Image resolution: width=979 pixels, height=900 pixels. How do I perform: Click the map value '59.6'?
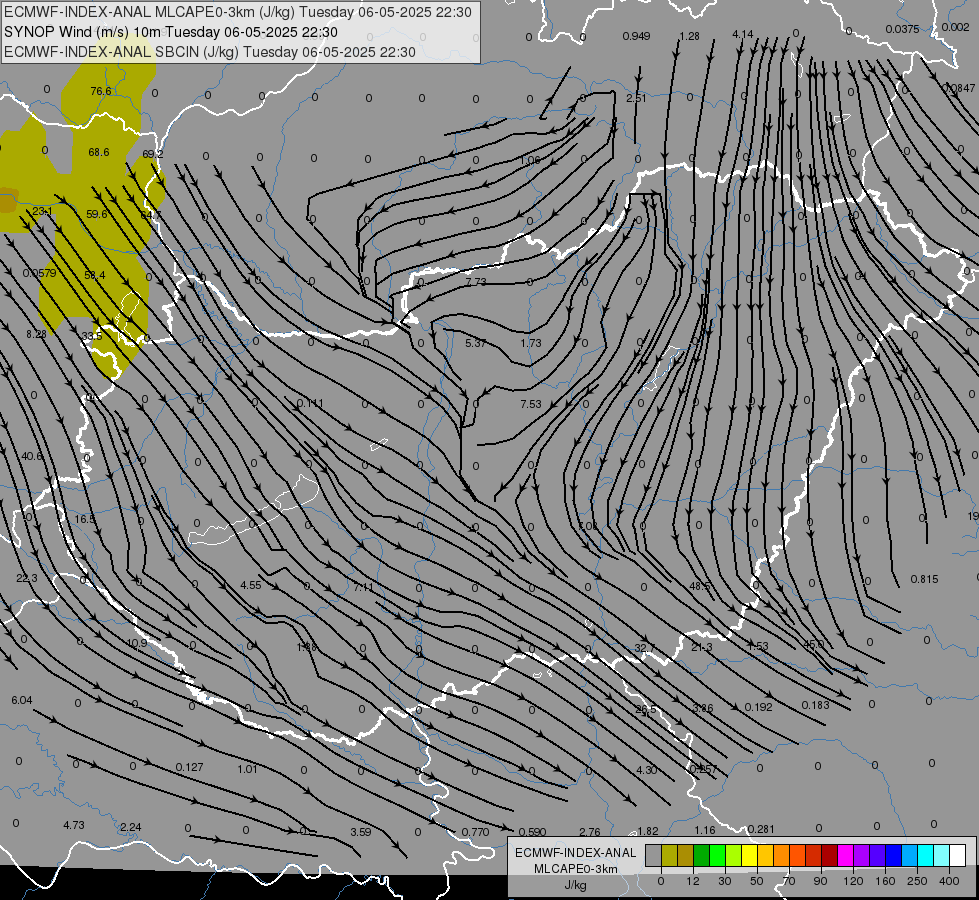pos(97,214)
